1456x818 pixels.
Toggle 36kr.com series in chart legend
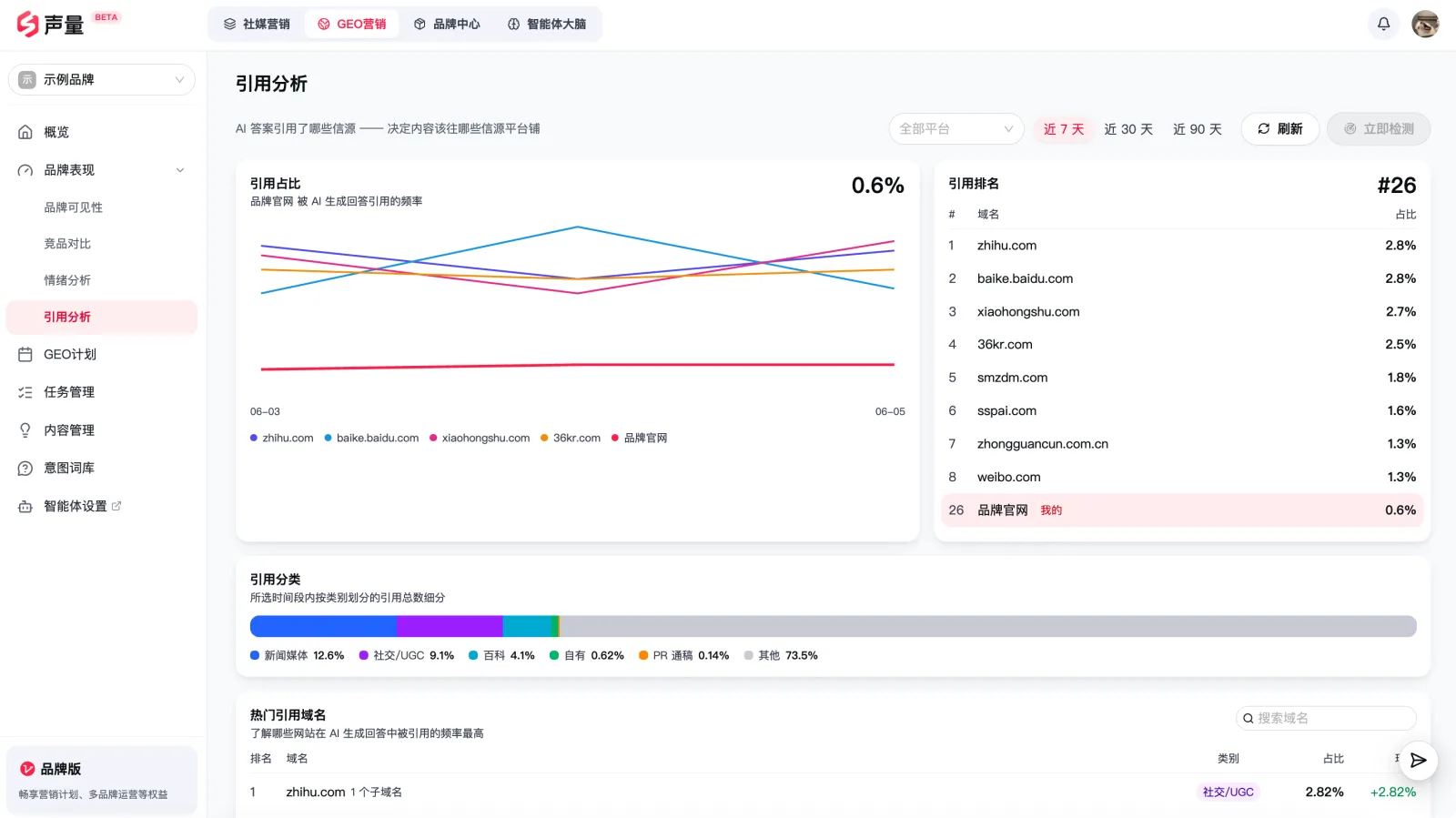coord(571,439)
